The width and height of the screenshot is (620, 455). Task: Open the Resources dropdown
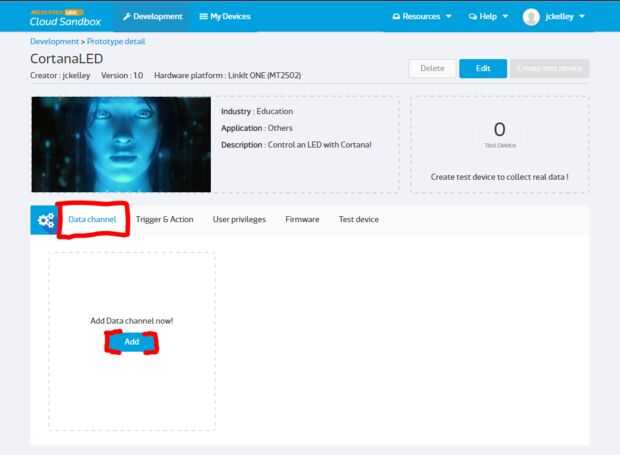pos(422,17)
